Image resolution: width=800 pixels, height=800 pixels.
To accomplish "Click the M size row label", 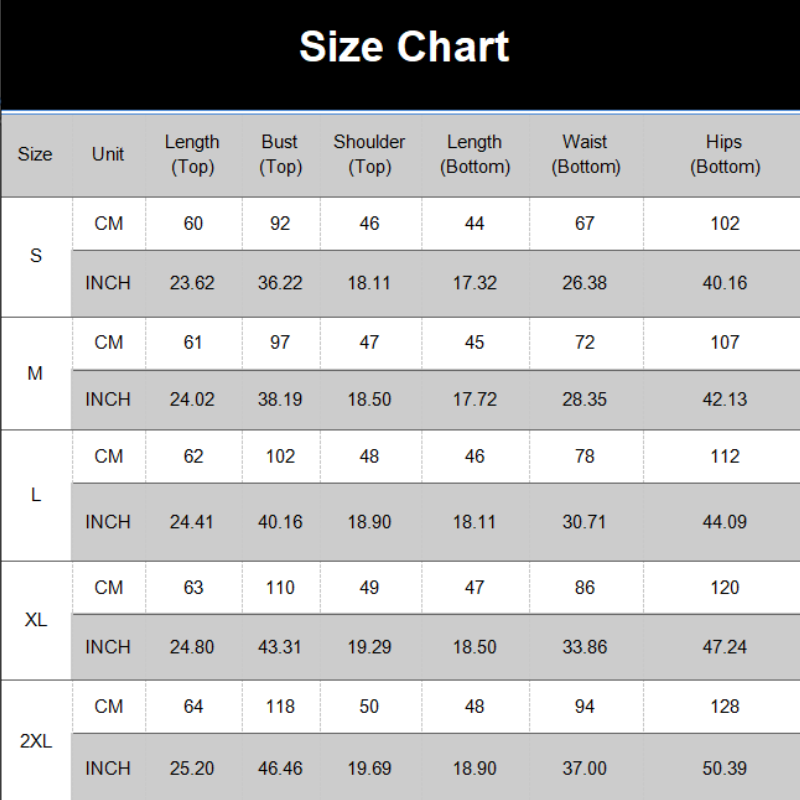I will click(x=36, y=374).
